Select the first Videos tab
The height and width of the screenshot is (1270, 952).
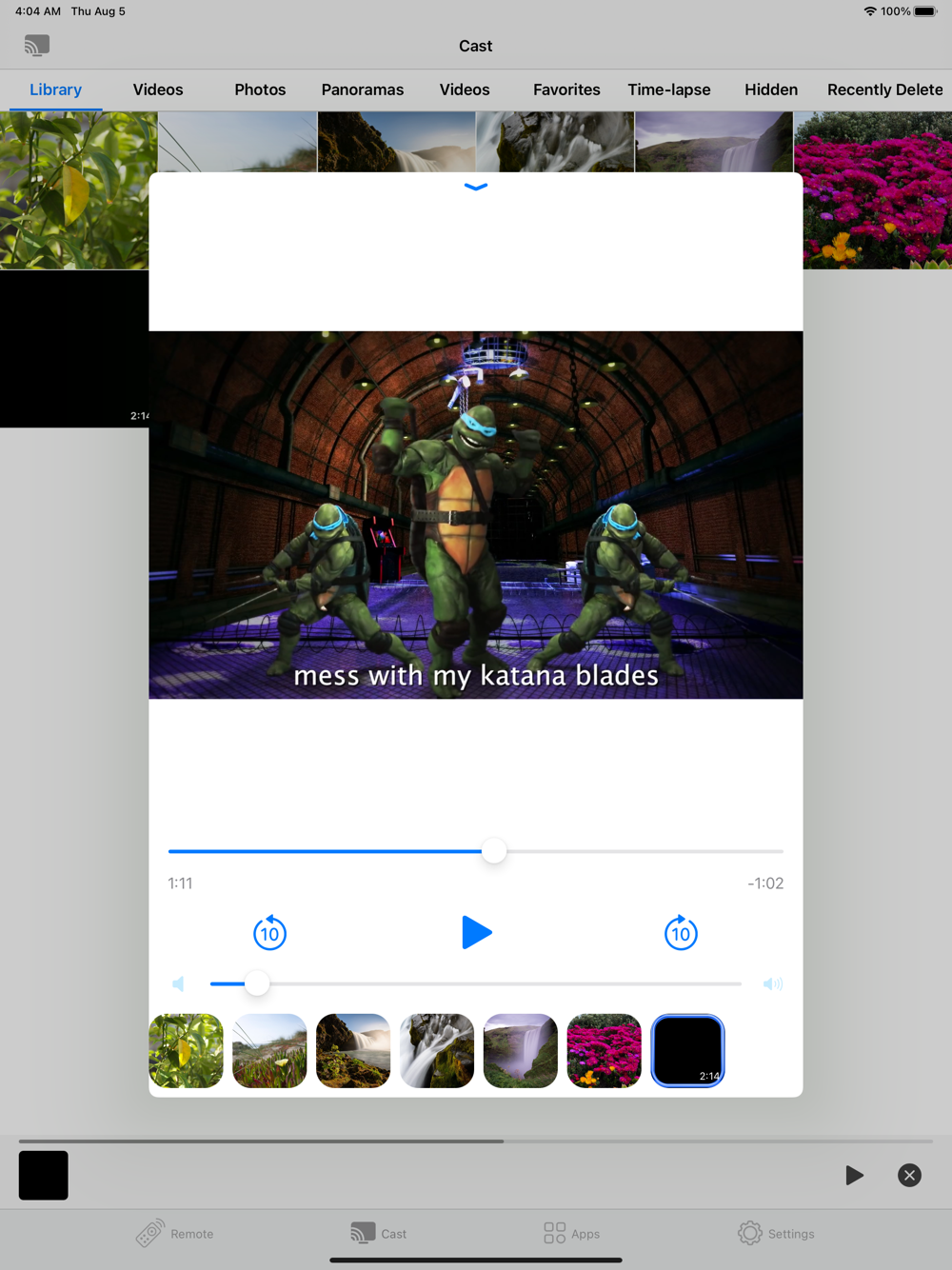pyautogui.click(x=158, y=89)
